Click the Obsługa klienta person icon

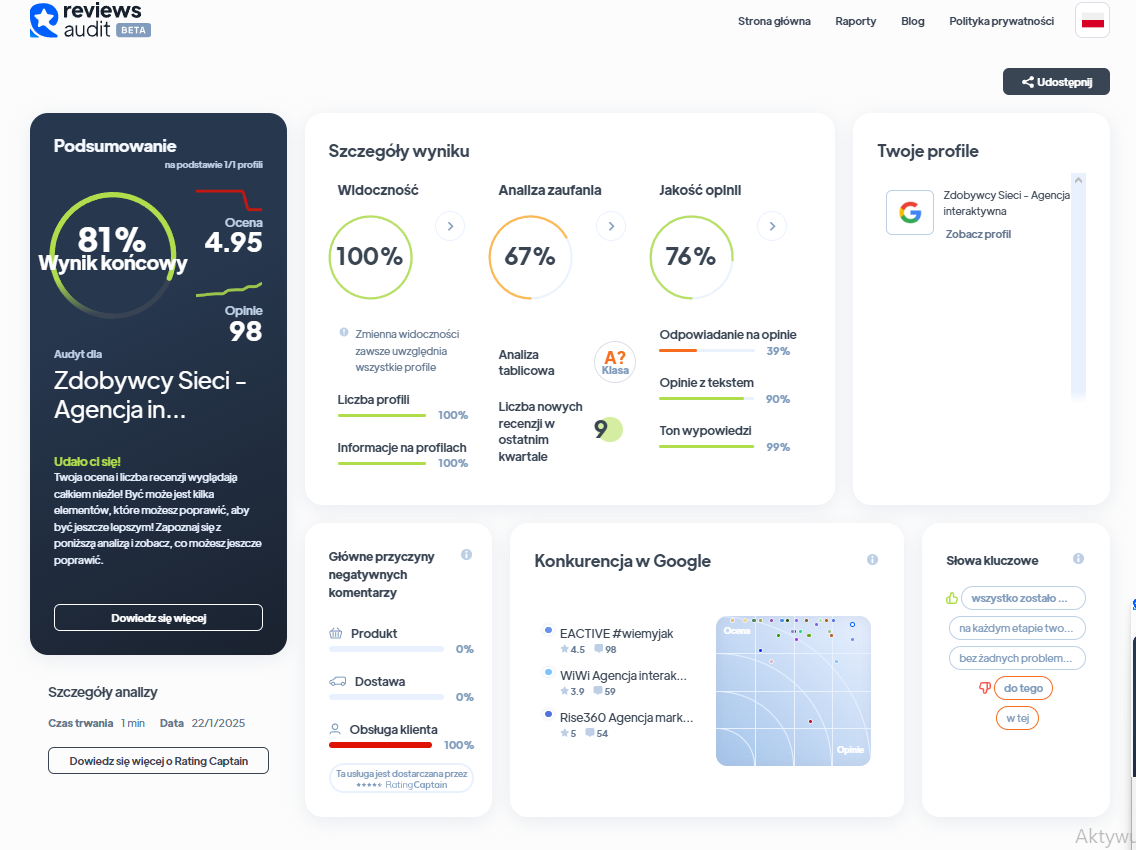335,729
